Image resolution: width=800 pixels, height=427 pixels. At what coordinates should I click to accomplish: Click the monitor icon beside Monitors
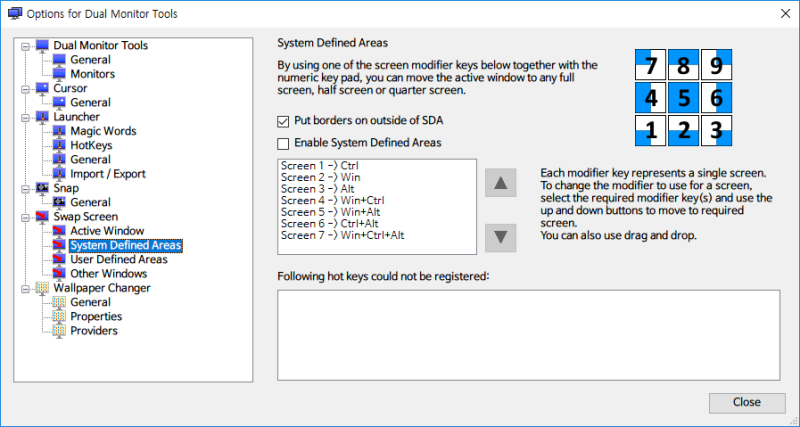click(59, 74)
